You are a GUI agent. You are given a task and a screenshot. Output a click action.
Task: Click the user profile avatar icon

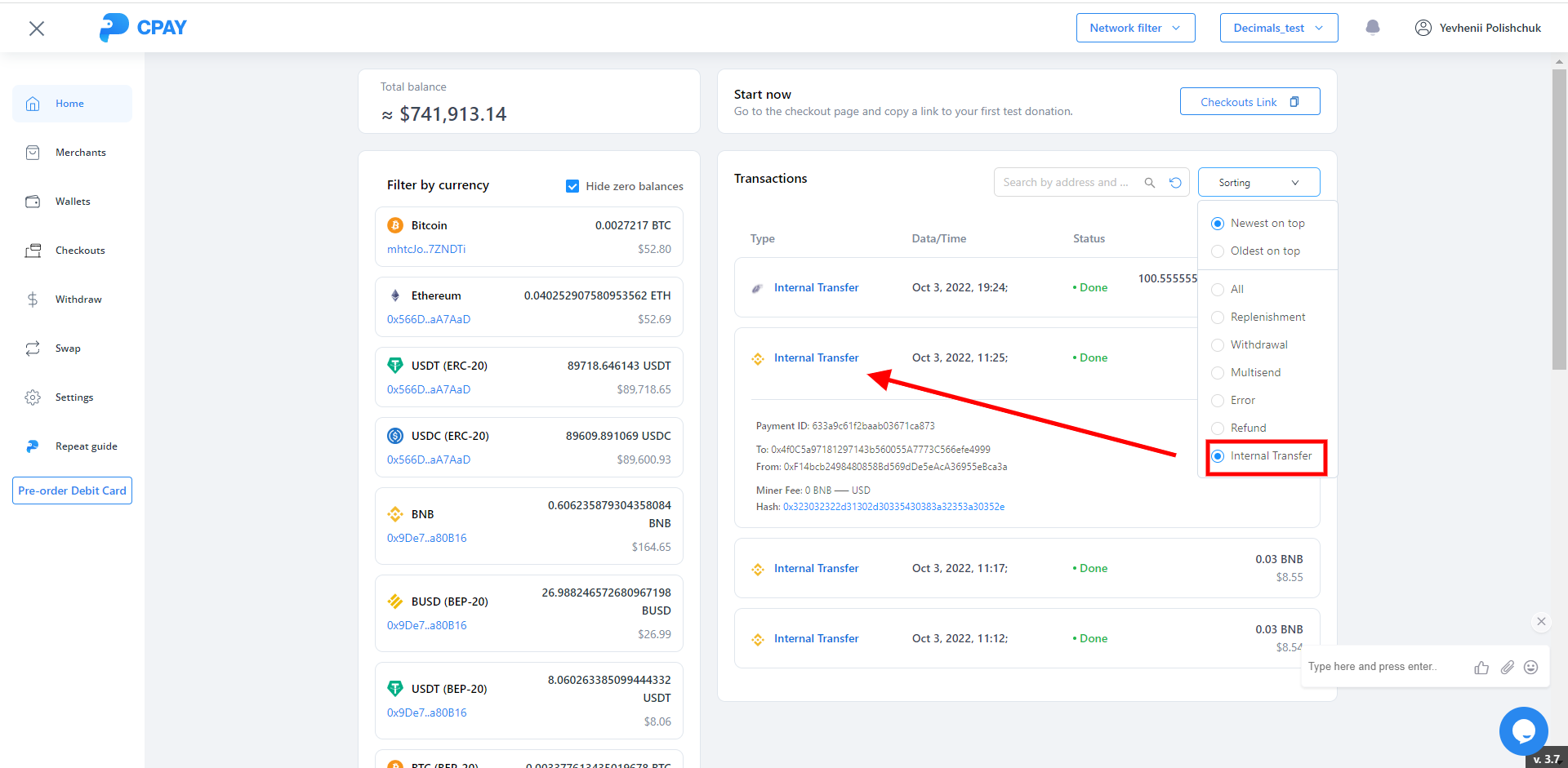[1423, 28]
